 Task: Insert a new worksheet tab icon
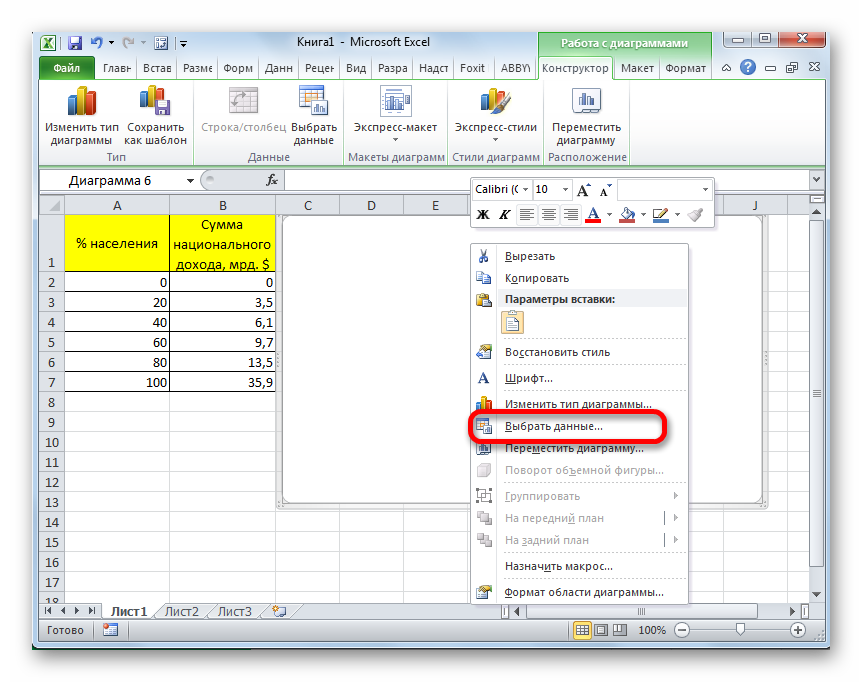tap(279, 611)
